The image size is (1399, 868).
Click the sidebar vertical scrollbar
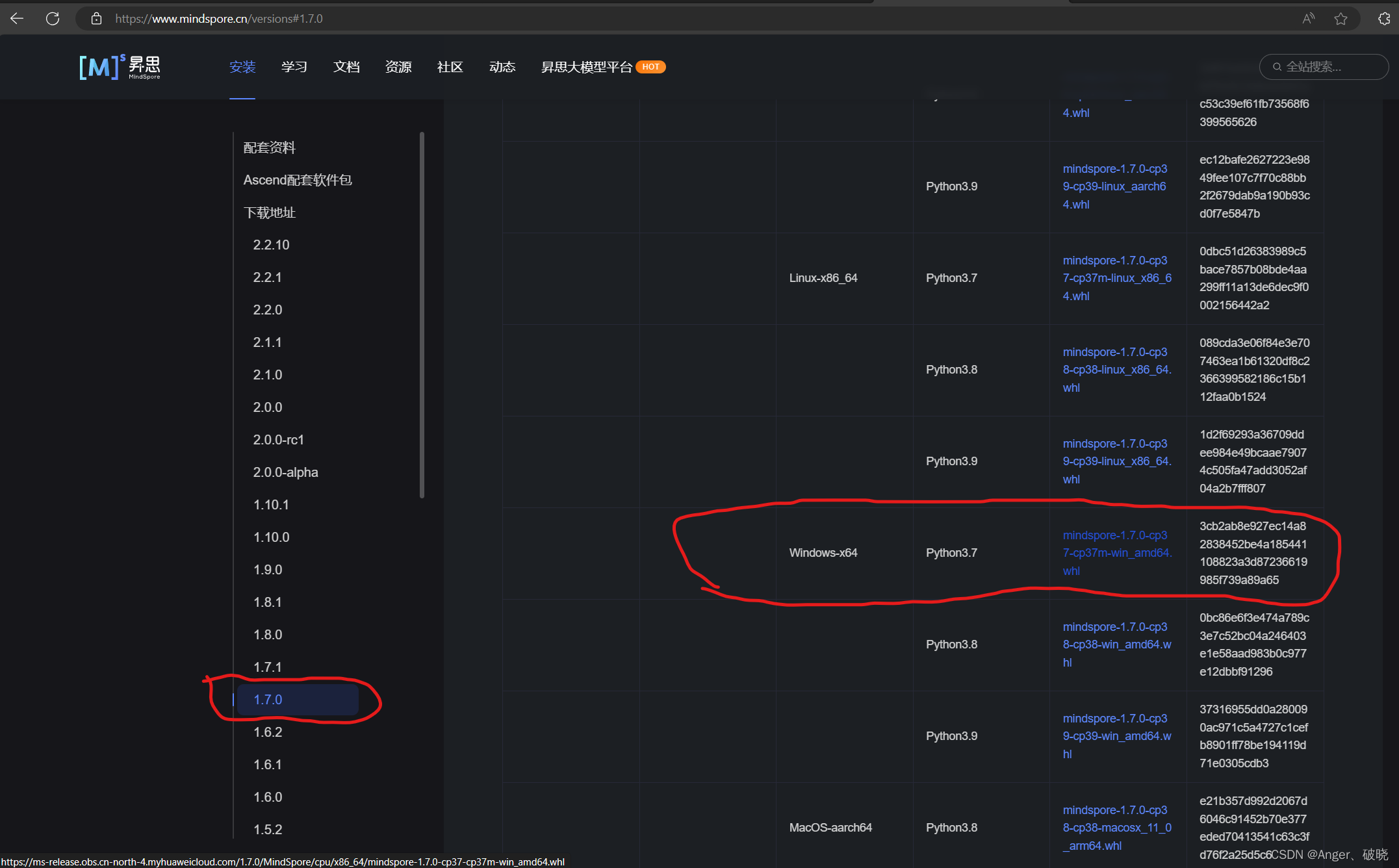(422, 315)
